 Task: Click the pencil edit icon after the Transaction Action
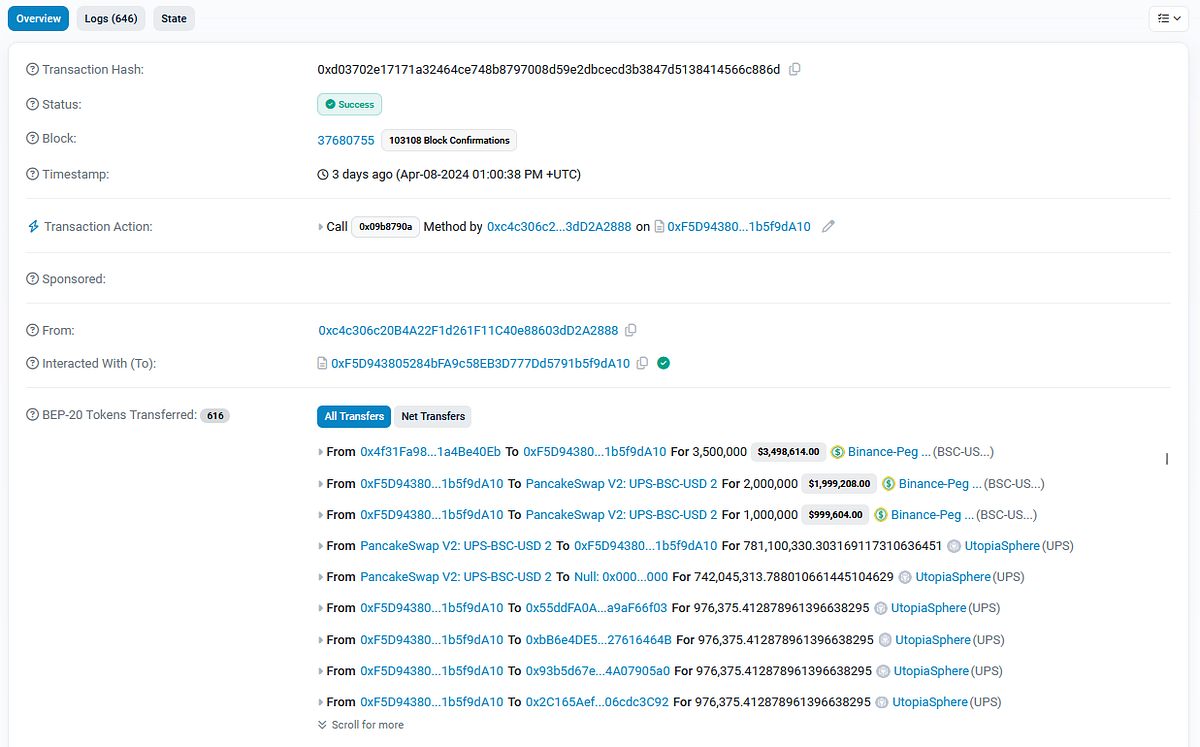828,226
